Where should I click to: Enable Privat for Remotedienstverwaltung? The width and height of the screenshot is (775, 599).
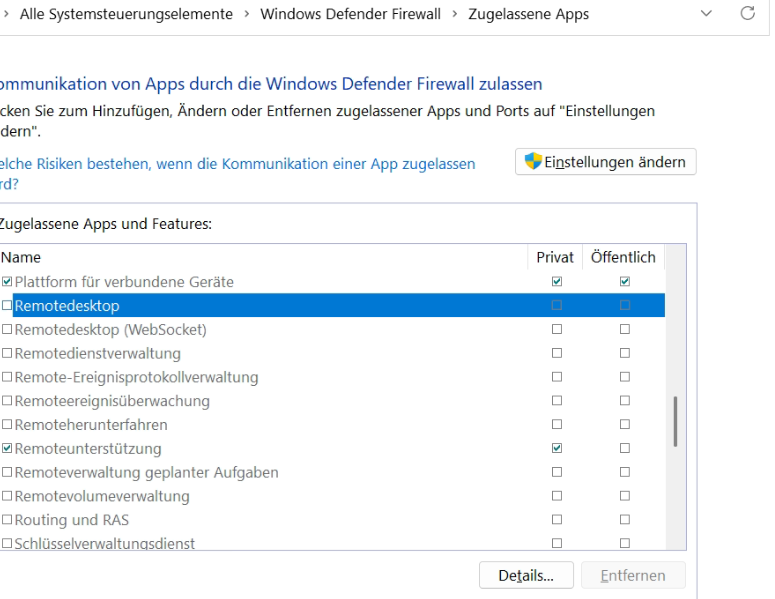tap(557, 353)
